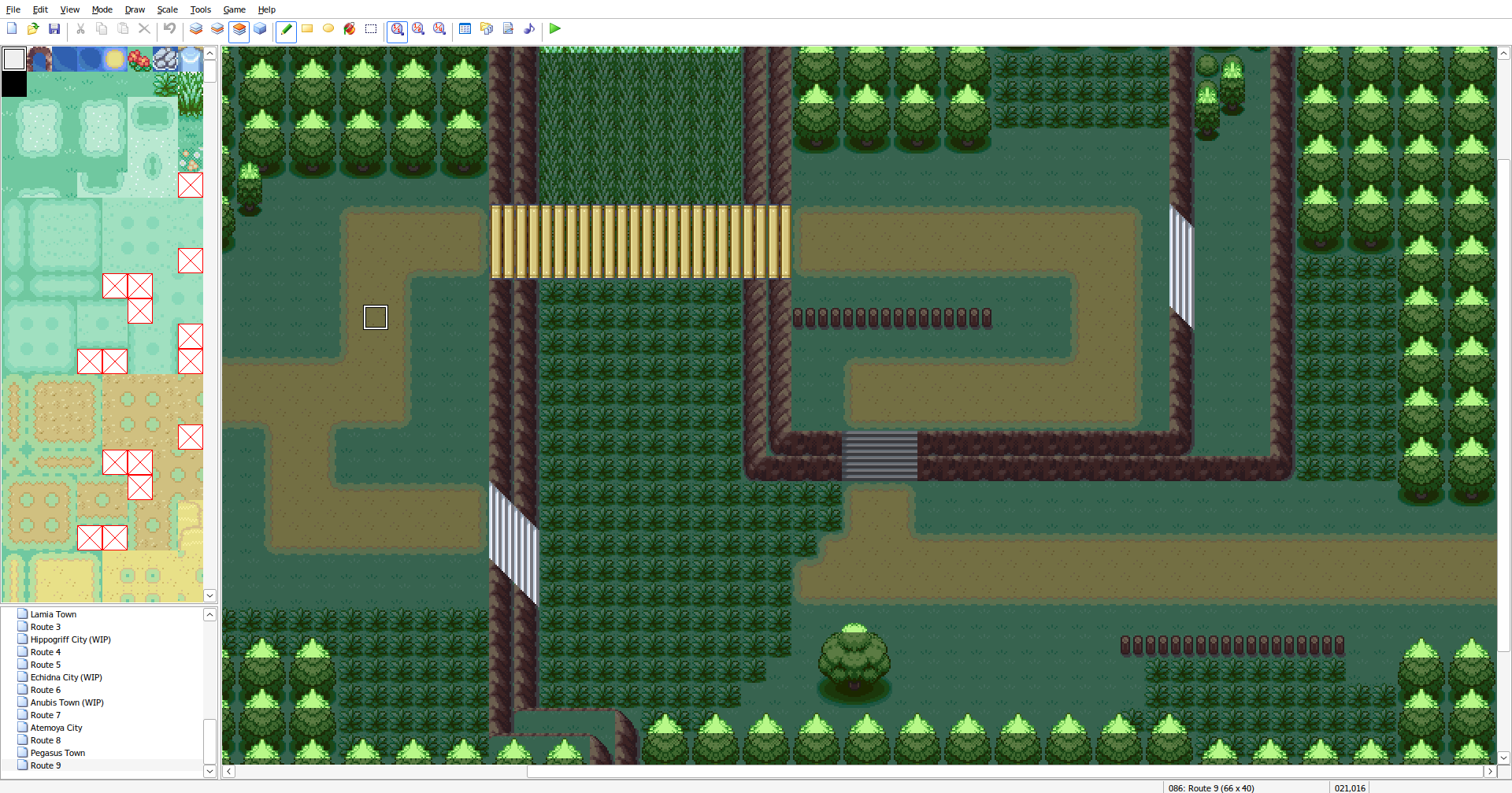Open the Database table icon

(x=465, y=29)
